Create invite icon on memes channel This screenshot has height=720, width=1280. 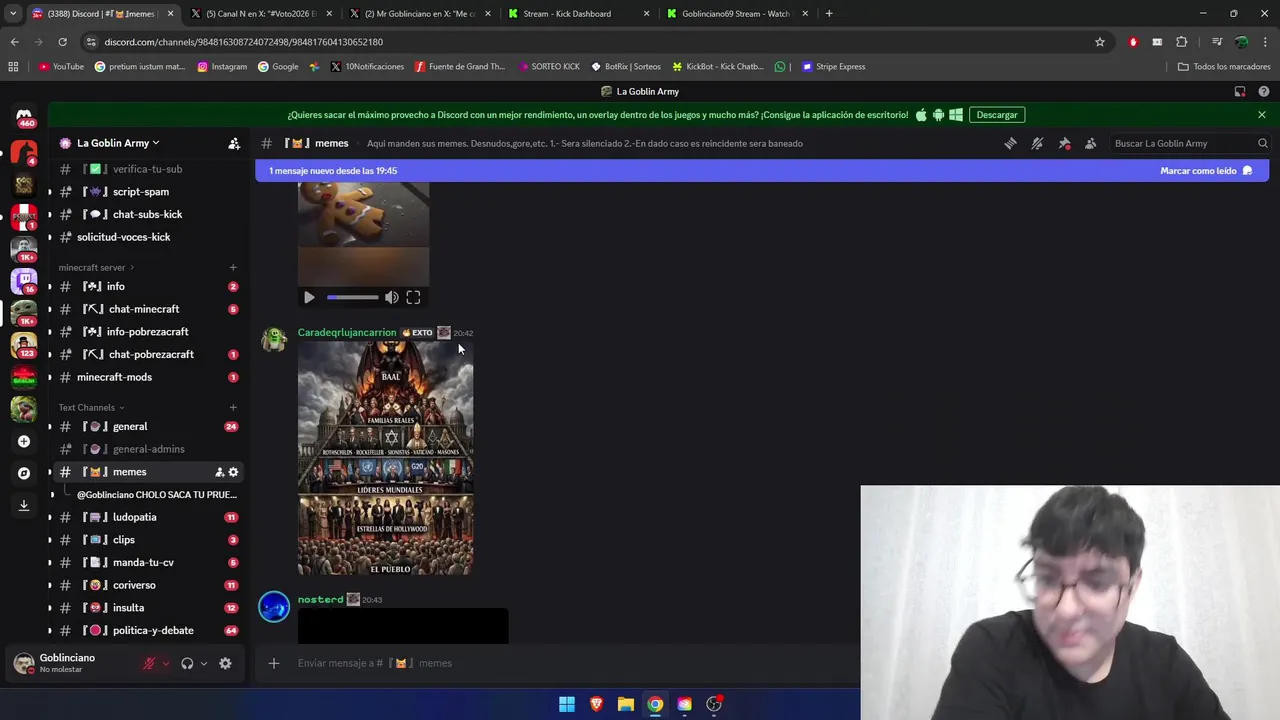click(x=220, y=472)
